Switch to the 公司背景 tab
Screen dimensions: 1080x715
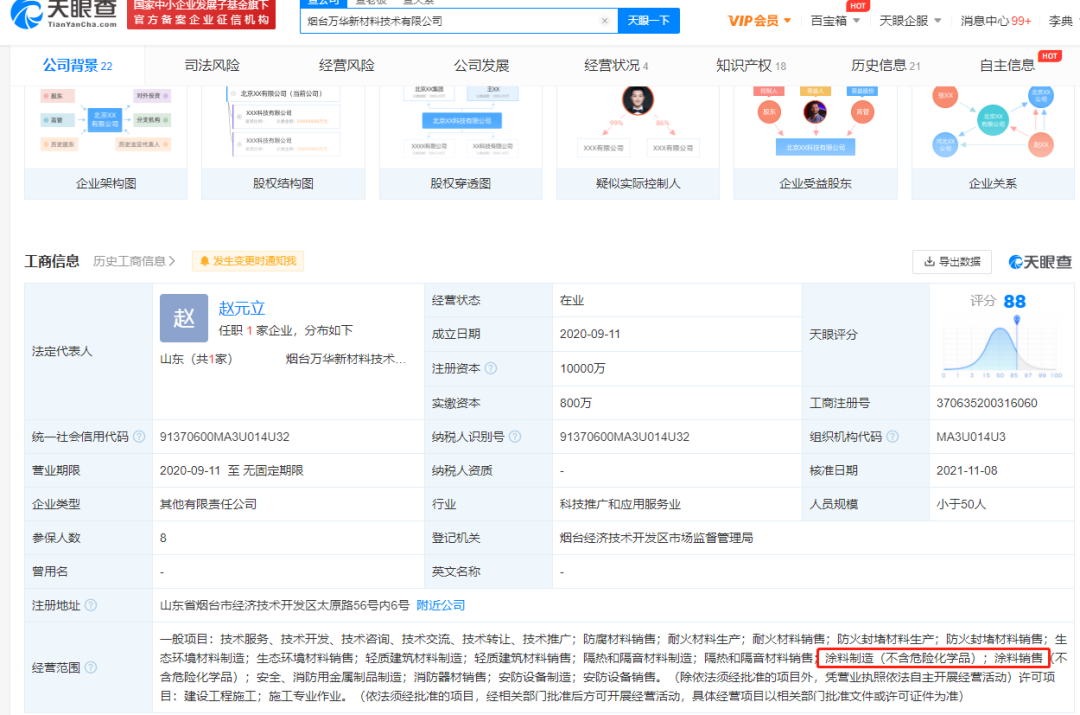click(77, 65)
